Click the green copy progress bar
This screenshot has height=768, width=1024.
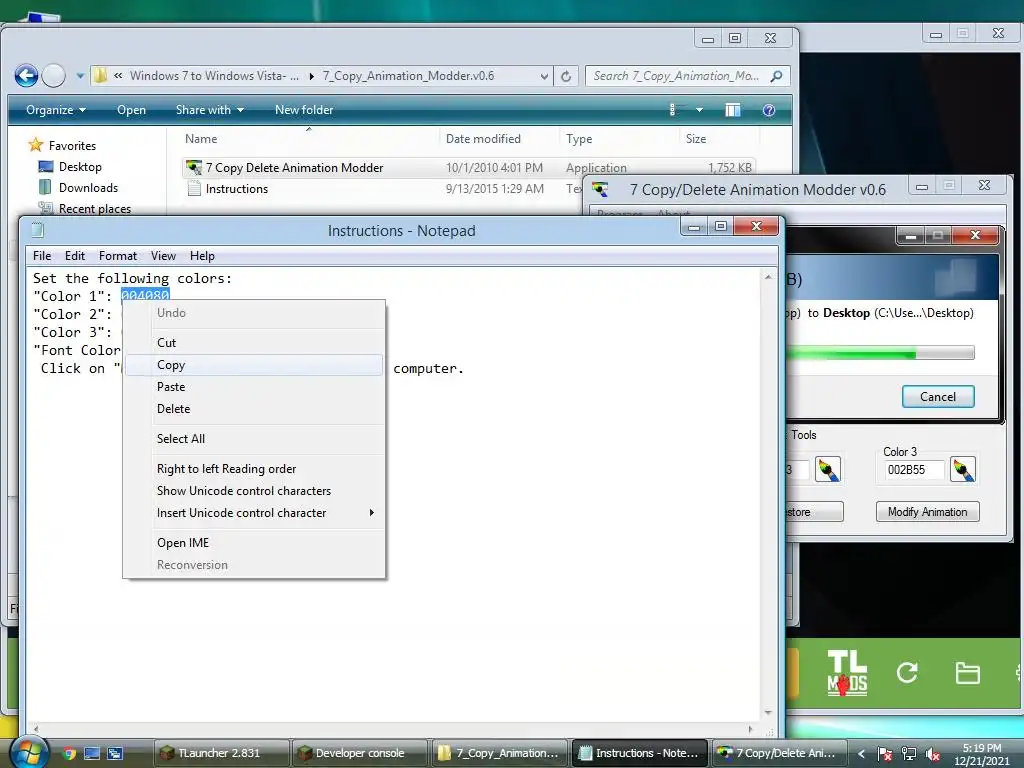click(880, 353)
